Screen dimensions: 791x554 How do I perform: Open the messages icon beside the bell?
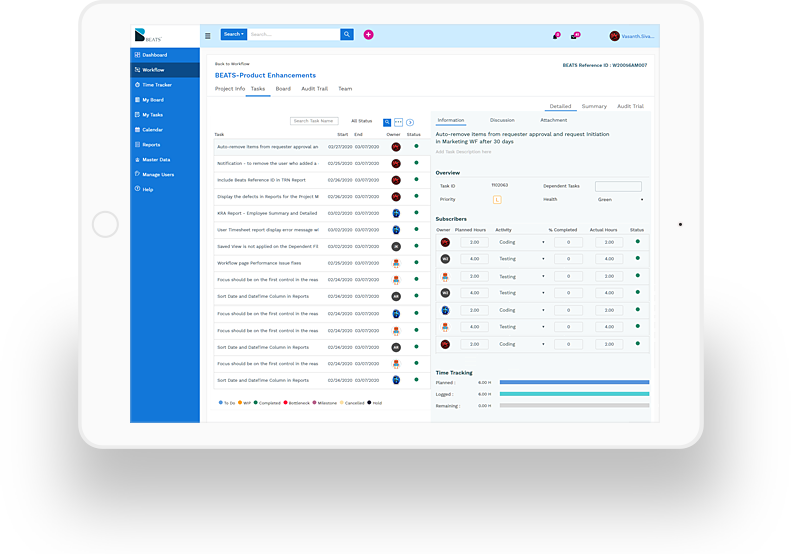tap(575, 36)
